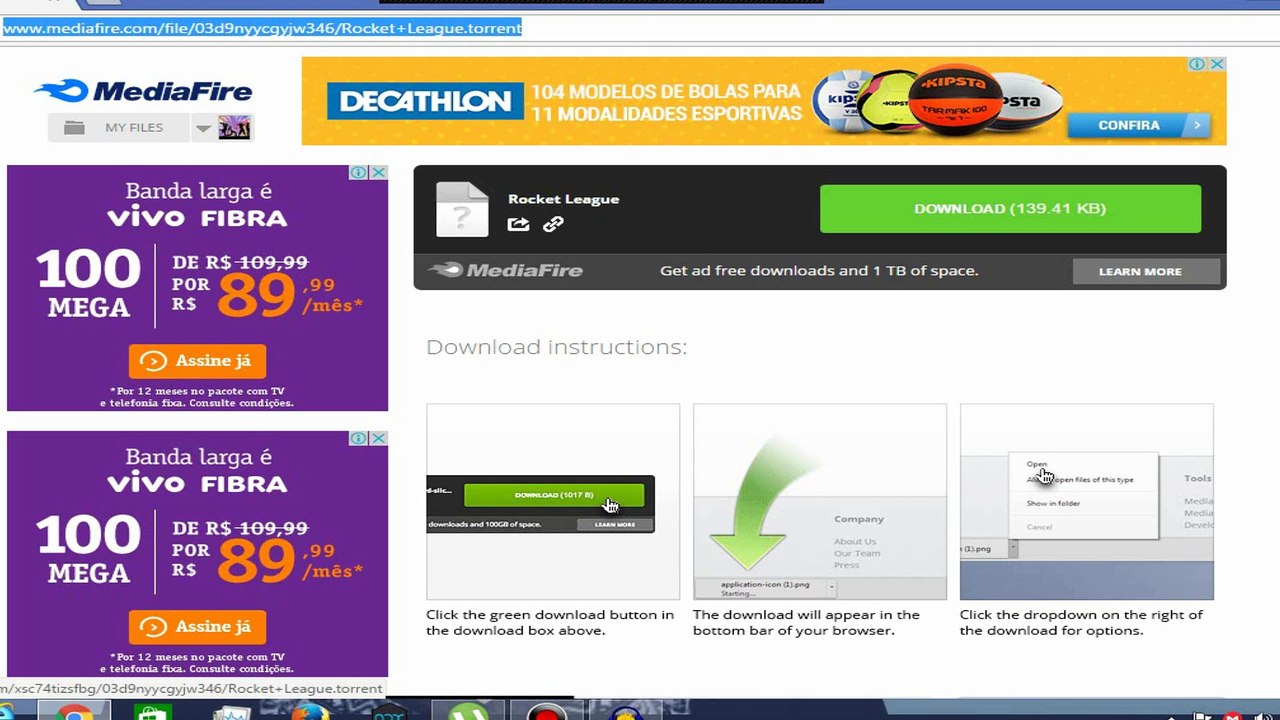
Task: Open ad info icon on Decathlon banner
Action: (1197, 64)
